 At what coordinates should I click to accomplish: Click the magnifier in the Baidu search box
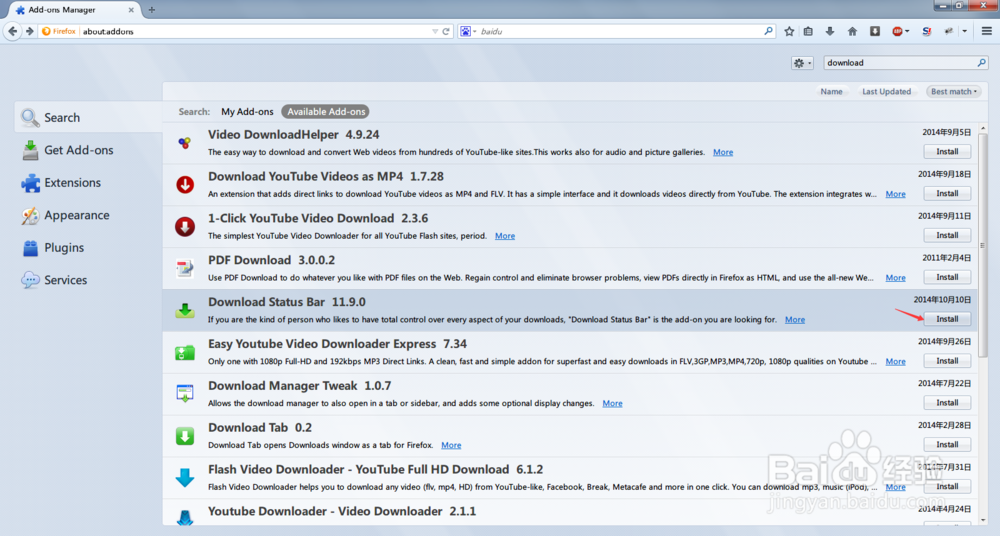(768, 31)
